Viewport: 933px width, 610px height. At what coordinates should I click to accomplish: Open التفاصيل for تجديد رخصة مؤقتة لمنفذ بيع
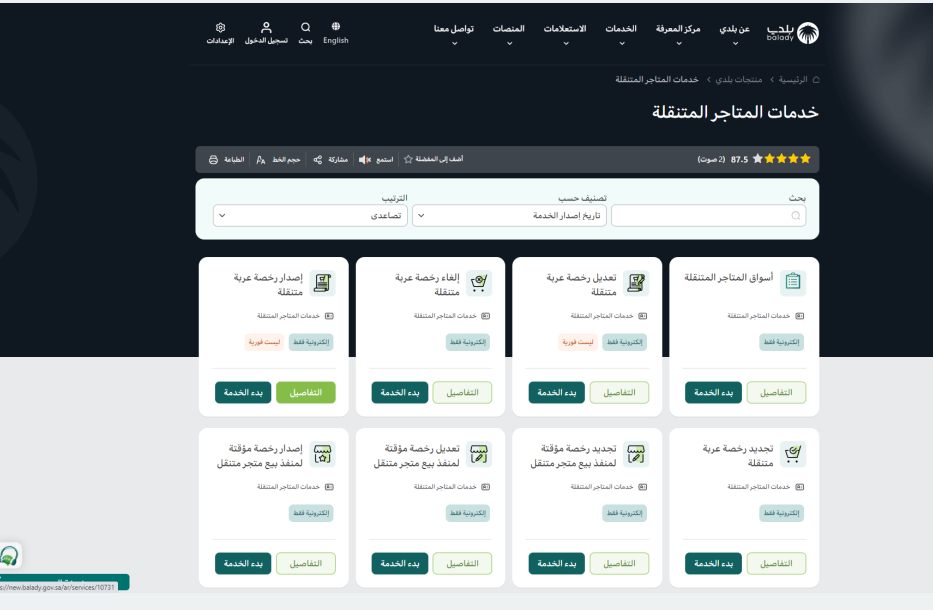[x=619, y=564]
